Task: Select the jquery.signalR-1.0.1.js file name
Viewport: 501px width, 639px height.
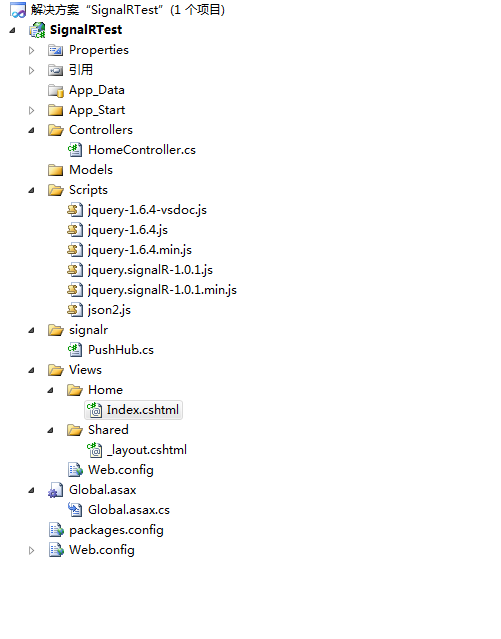Action: [150, 270]
